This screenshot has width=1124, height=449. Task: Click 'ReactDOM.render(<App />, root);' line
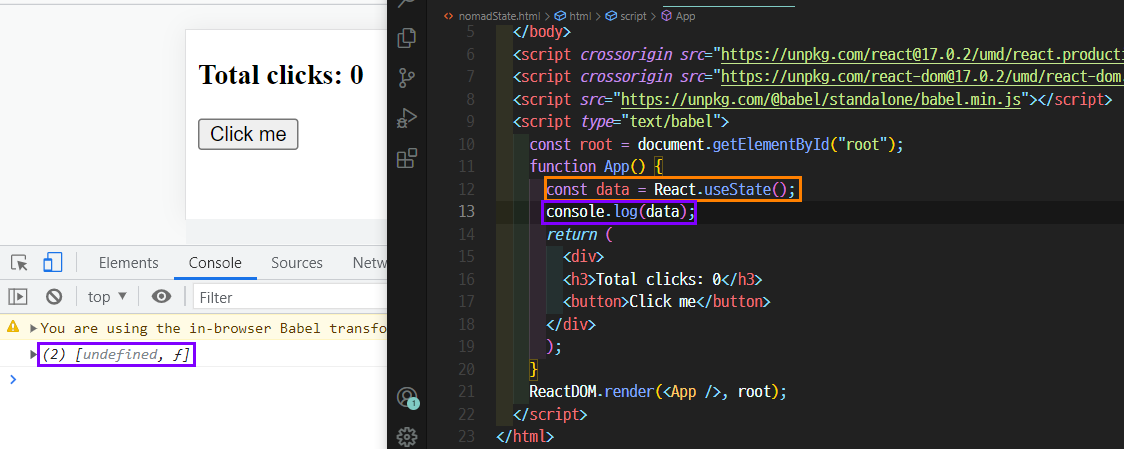pos(658,392)
